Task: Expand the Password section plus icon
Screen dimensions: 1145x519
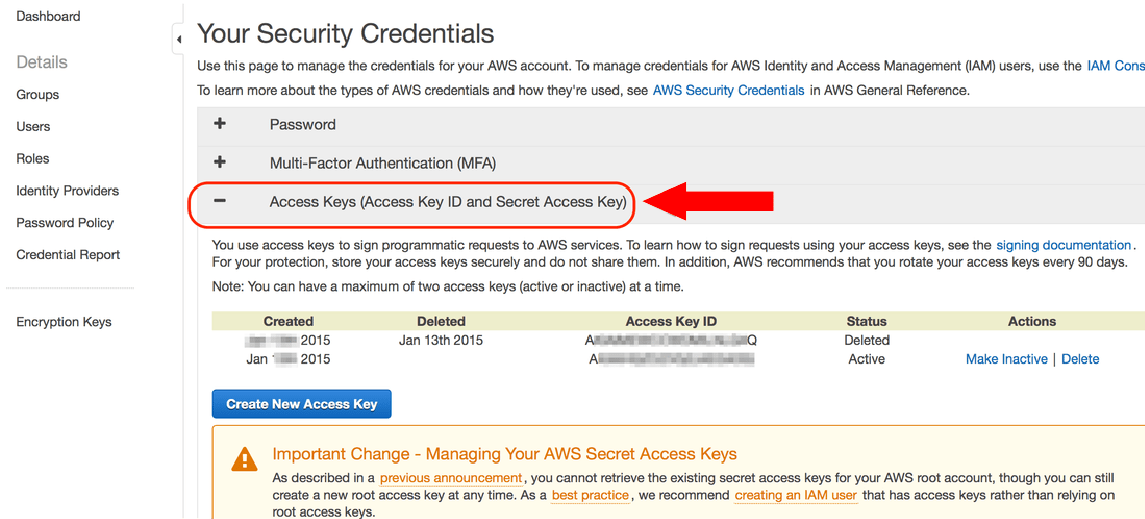Action: point(219,124)
